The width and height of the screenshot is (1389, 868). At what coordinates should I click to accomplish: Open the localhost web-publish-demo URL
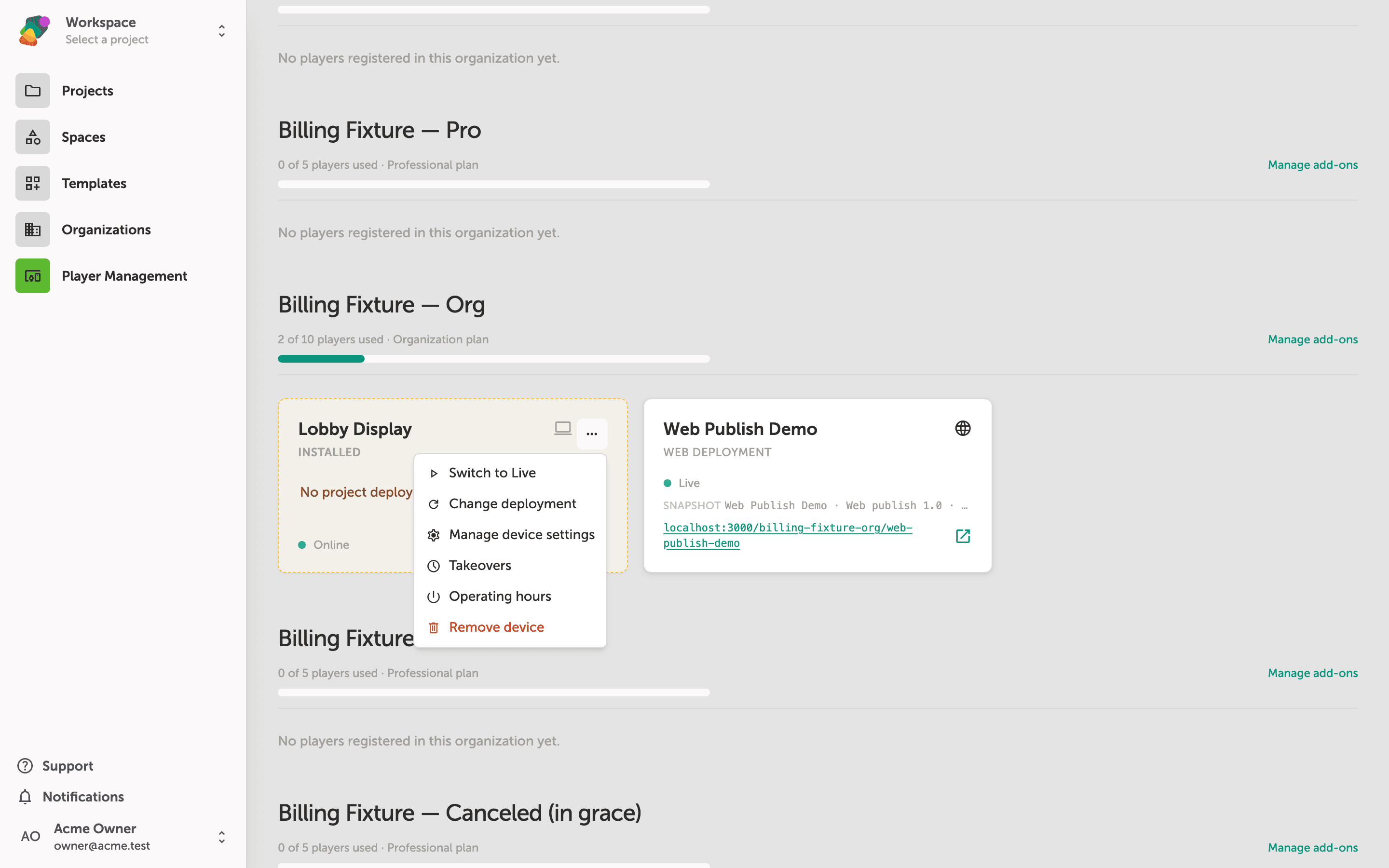pyautogui.click(x=788, y=535)
